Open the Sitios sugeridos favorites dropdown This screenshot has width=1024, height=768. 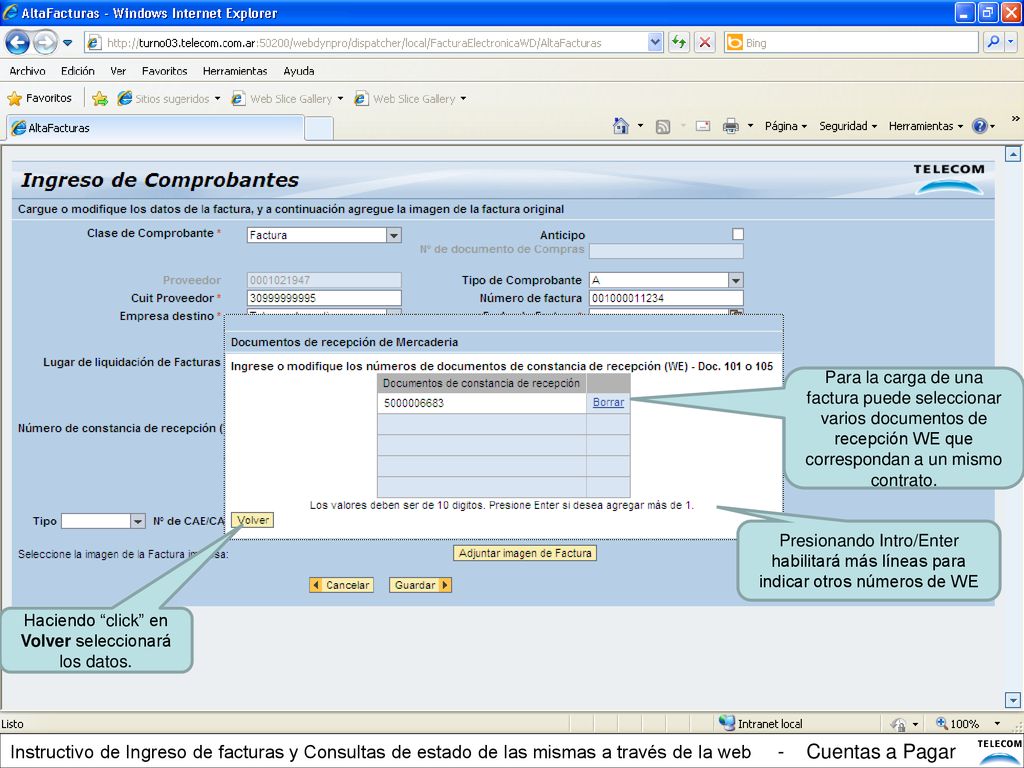[217, 99]
